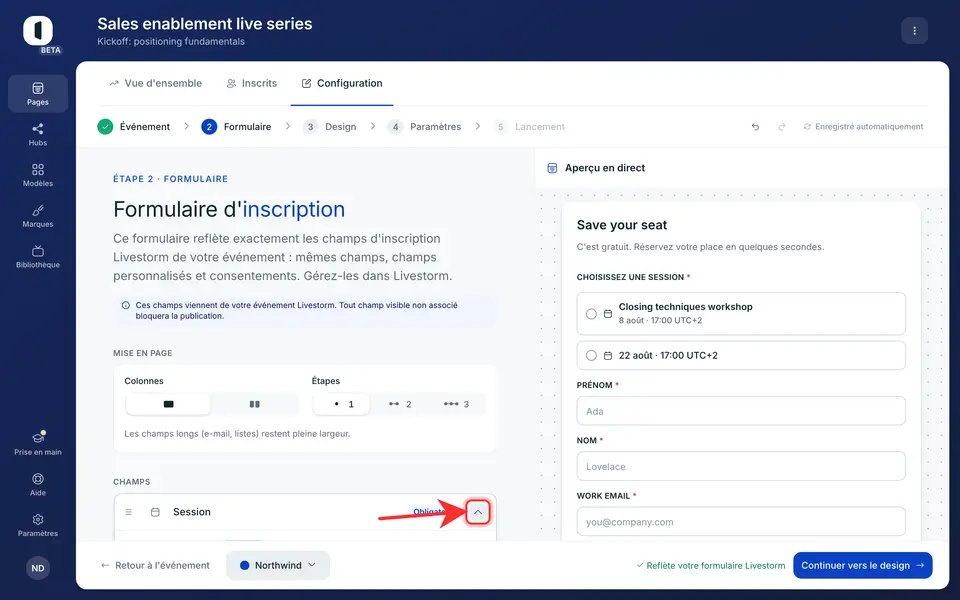Open Marques in the sidebar

[38, 216]
